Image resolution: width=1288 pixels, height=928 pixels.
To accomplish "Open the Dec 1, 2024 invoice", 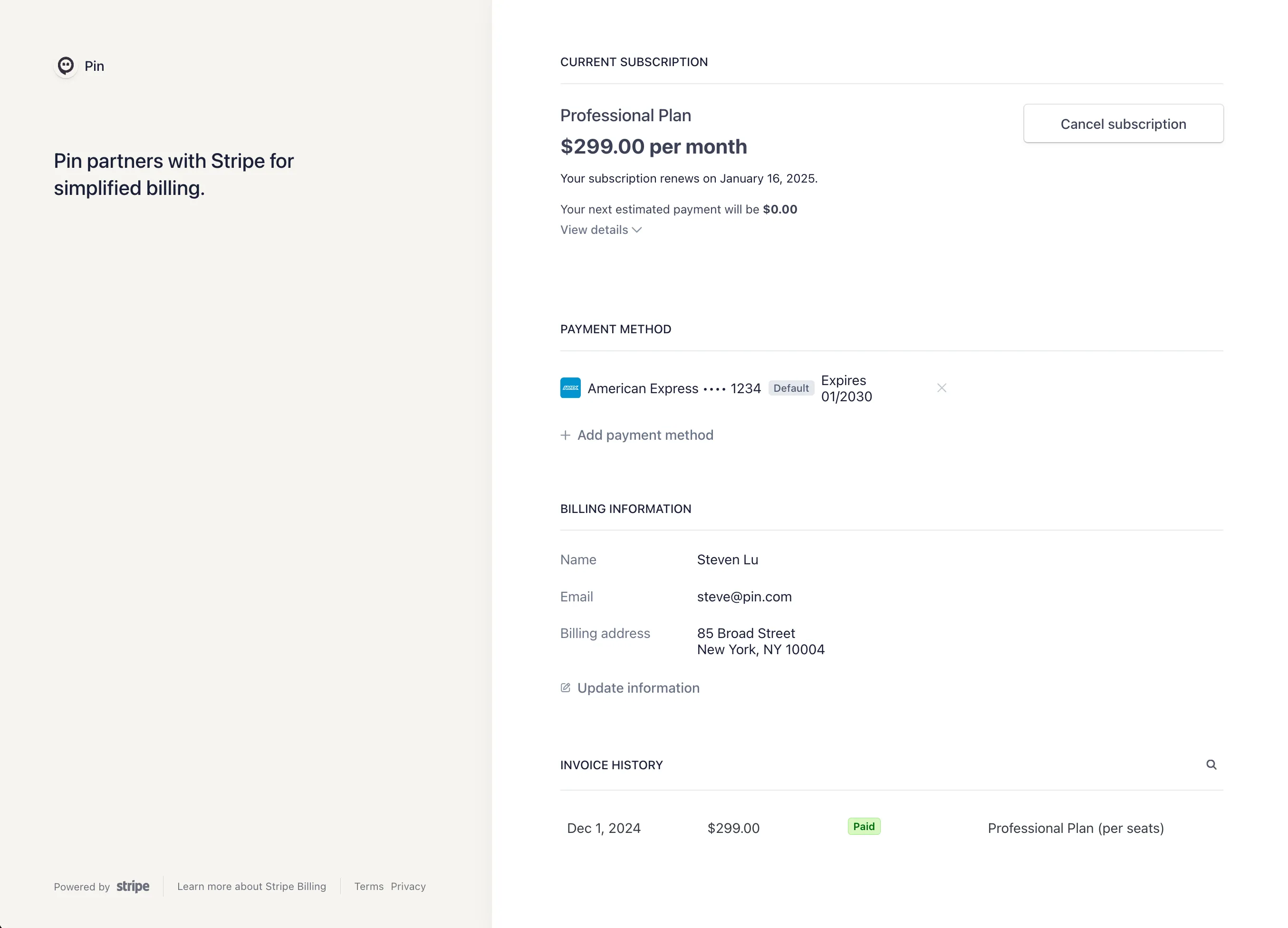I will pyautogui.click(x=604, y=828).
